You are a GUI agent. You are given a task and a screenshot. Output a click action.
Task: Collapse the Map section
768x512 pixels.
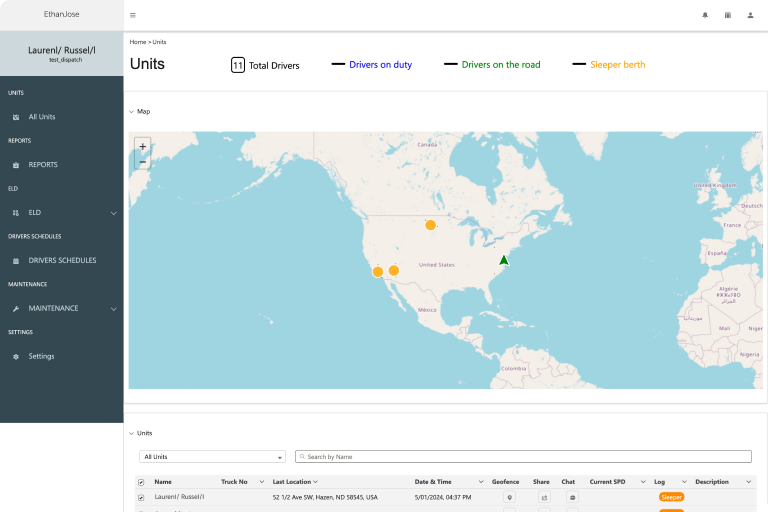pos(131,112)
